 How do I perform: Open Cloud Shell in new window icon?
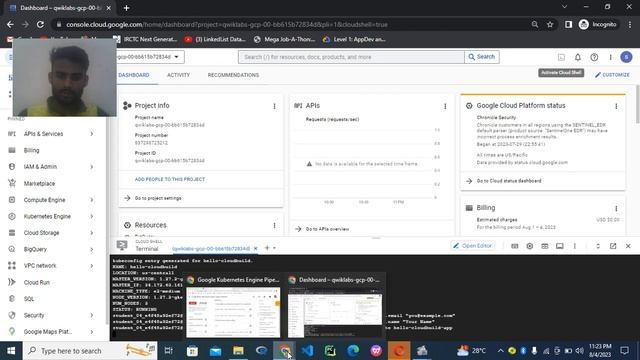[x=613, y=246]
